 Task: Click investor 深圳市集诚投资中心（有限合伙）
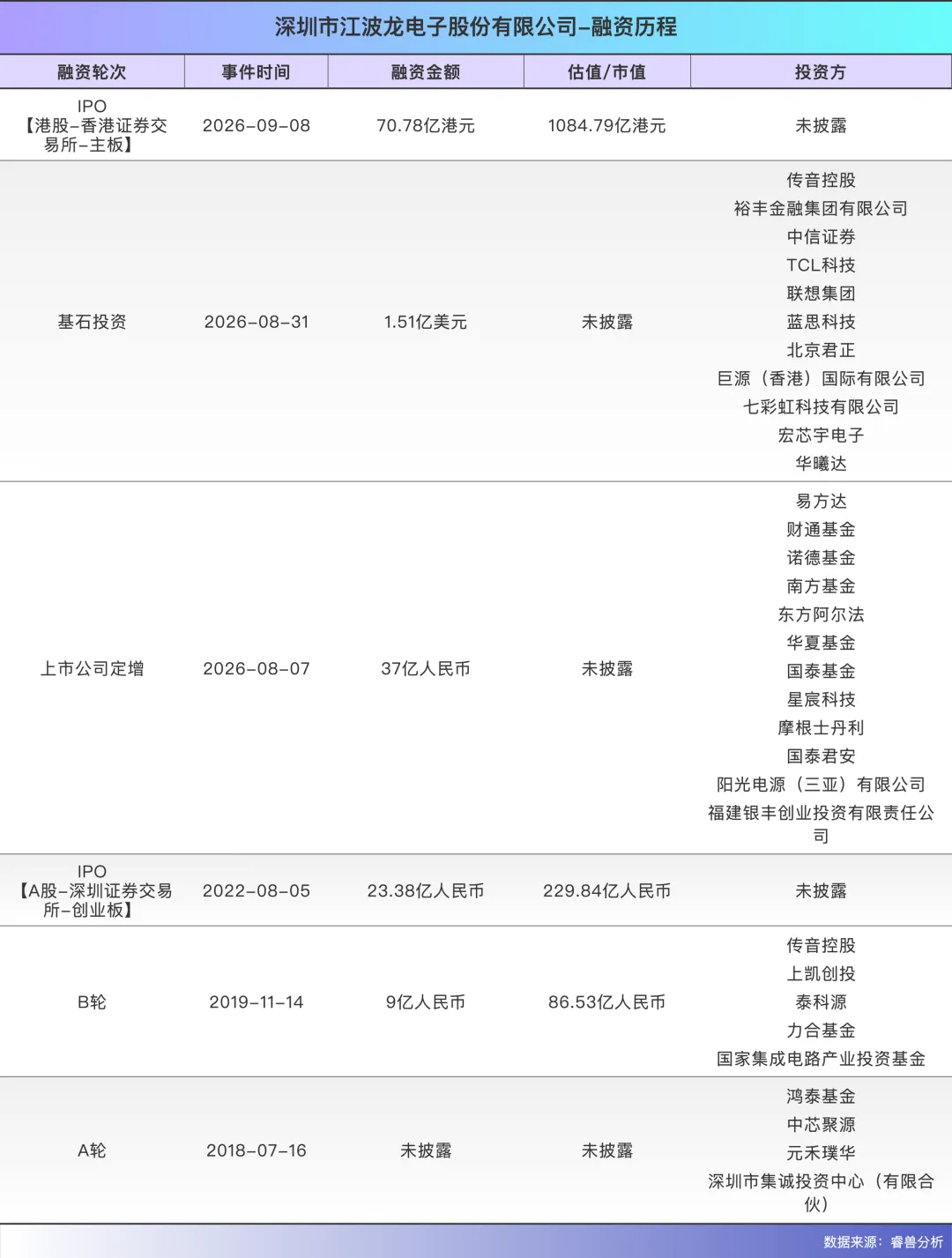coord(821,1192)
